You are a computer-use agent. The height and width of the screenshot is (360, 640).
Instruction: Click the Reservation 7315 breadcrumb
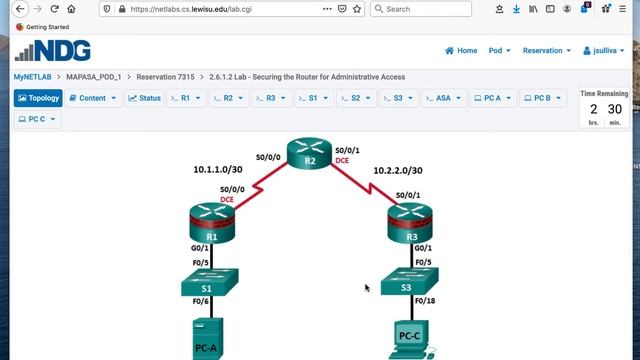pos(165,77)
